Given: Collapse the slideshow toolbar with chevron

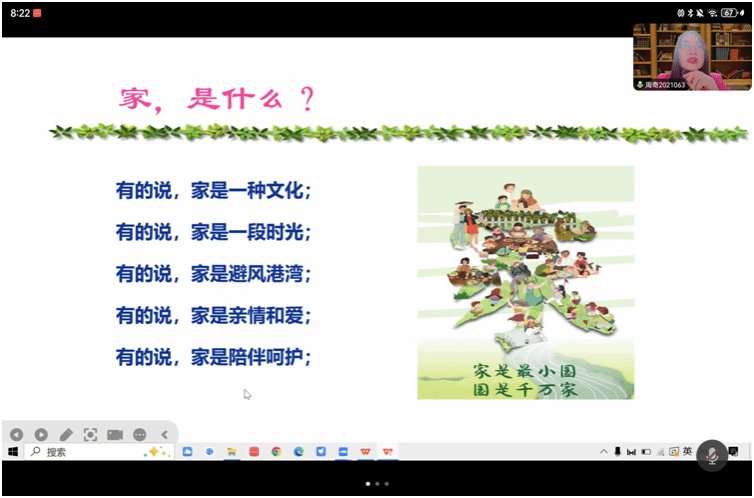Looking at the screenshot, I should (x=164, y=434).
